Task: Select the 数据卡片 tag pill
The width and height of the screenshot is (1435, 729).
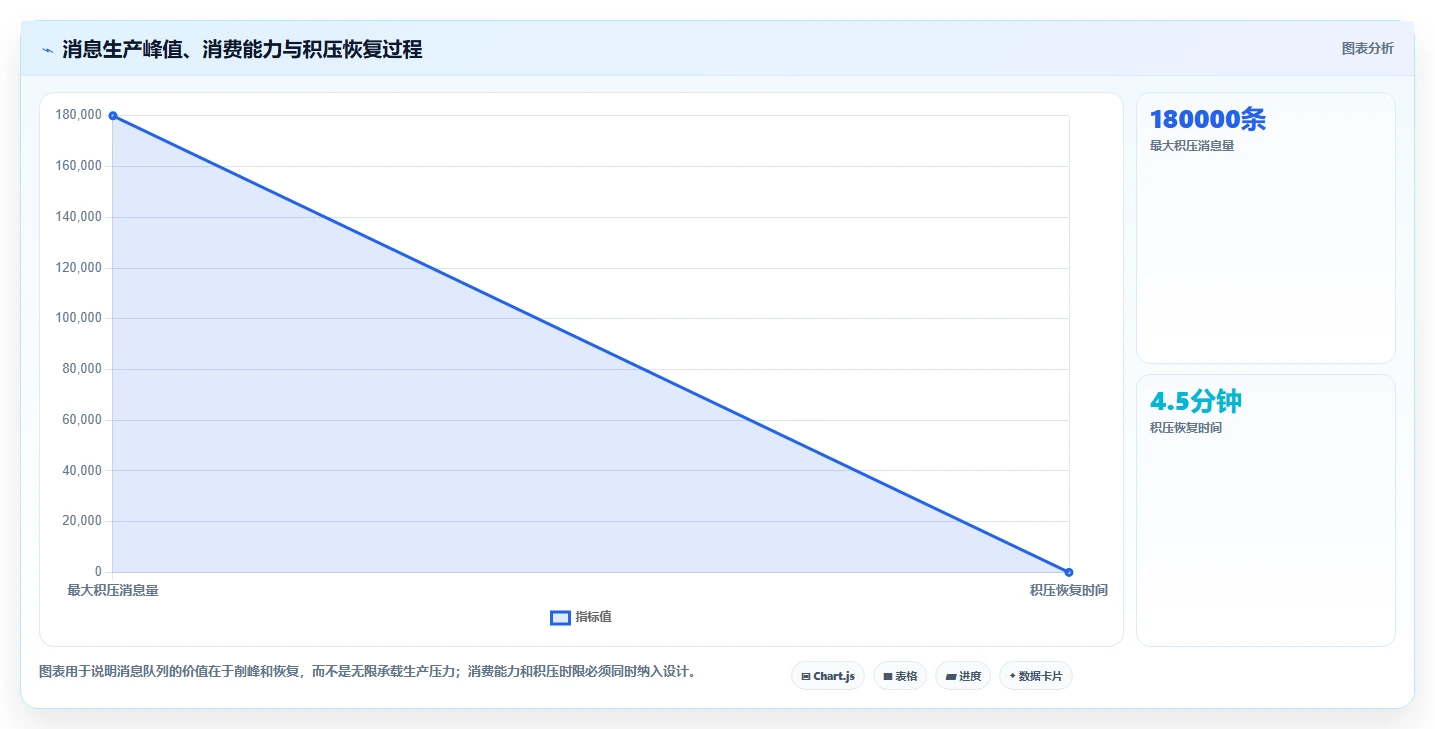Action: [x=1036, y=676]
